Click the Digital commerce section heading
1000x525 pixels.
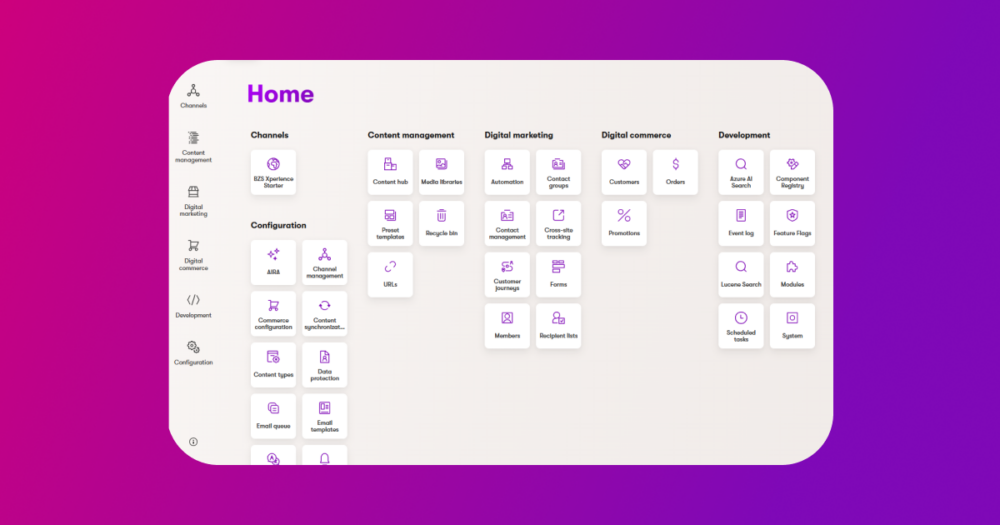click(636, 135)
